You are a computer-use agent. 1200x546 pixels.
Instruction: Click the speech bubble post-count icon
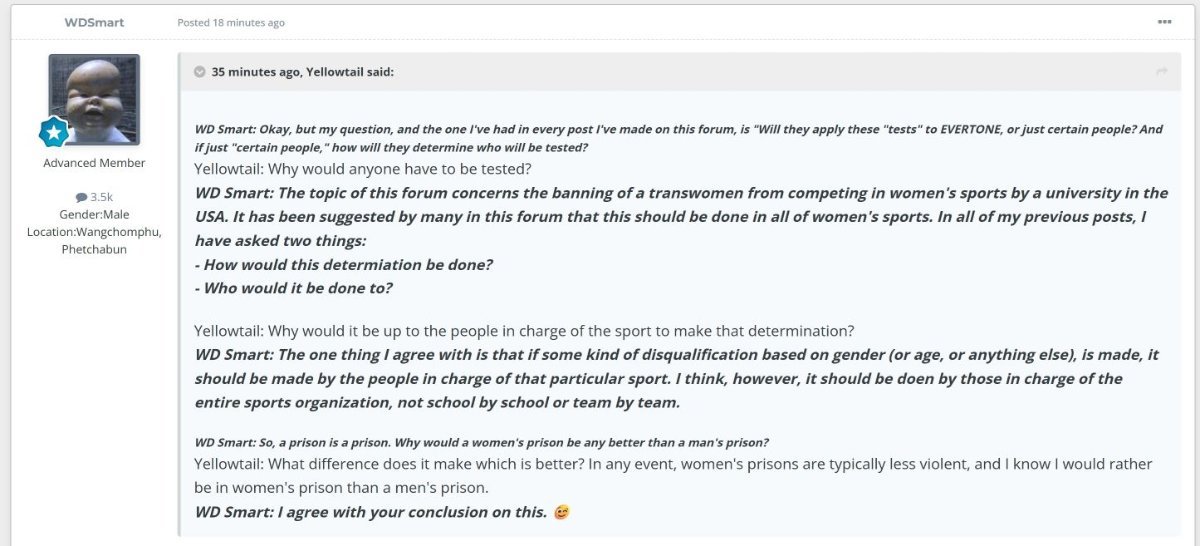[81, 198]
